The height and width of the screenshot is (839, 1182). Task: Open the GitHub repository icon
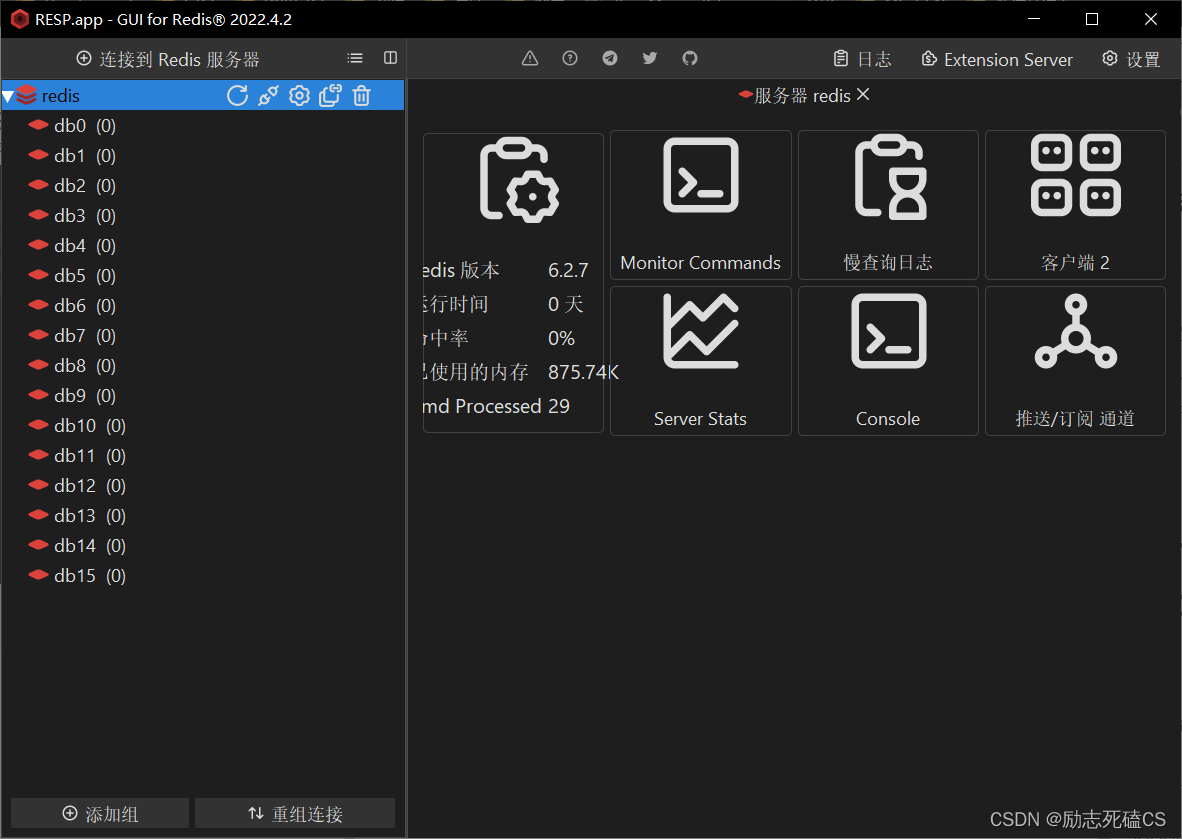pos(690,58)
